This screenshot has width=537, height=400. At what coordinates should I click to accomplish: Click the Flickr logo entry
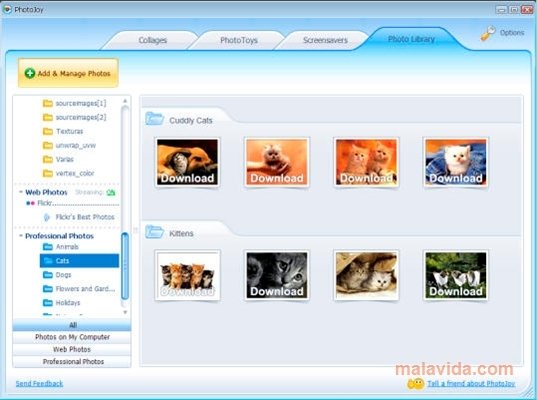tap(38, 203)
